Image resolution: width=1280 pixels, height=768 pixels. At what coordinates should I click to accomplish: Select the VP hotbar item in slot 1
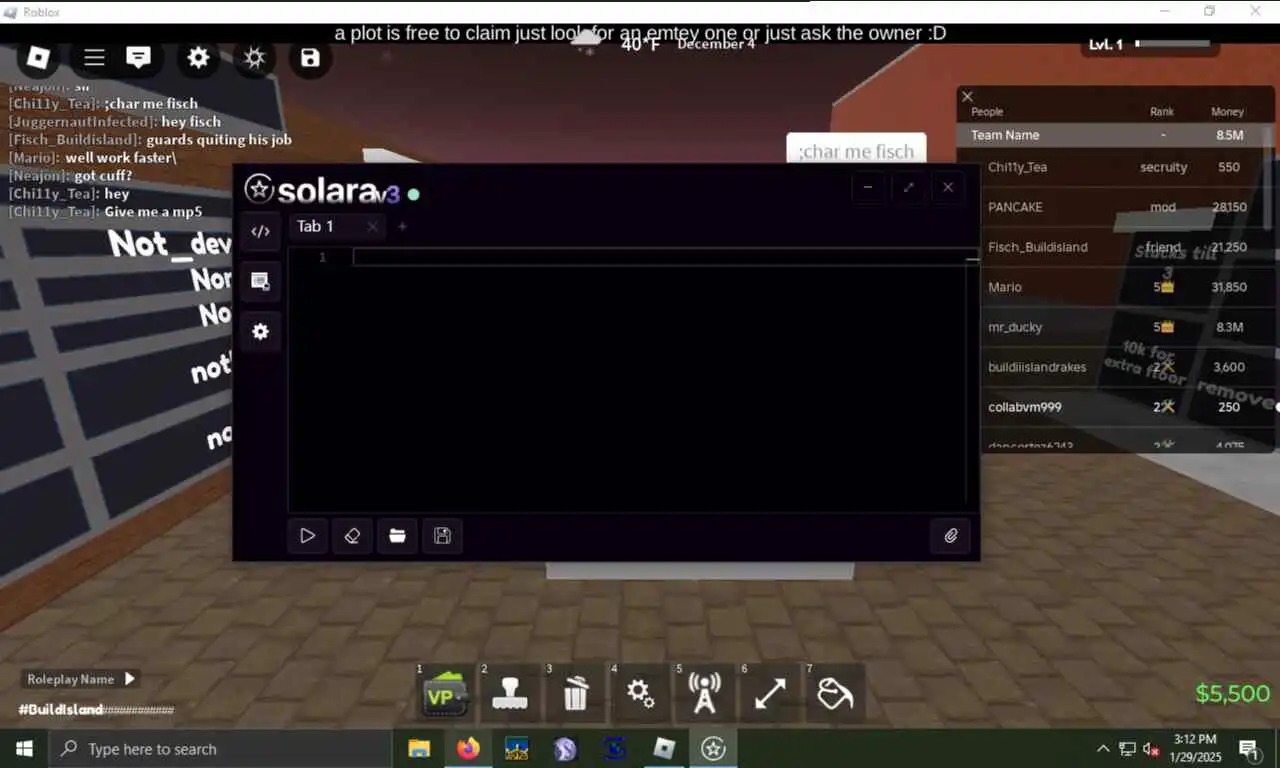click(x=446, y=693)
